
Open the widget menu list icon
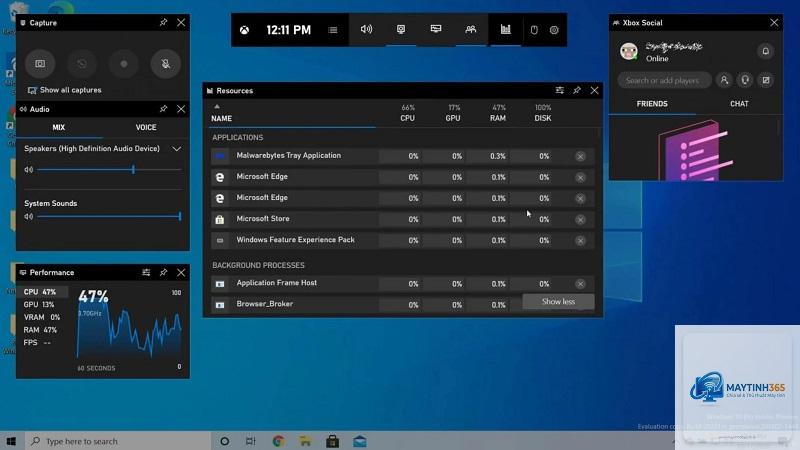(x=333, y=30)
